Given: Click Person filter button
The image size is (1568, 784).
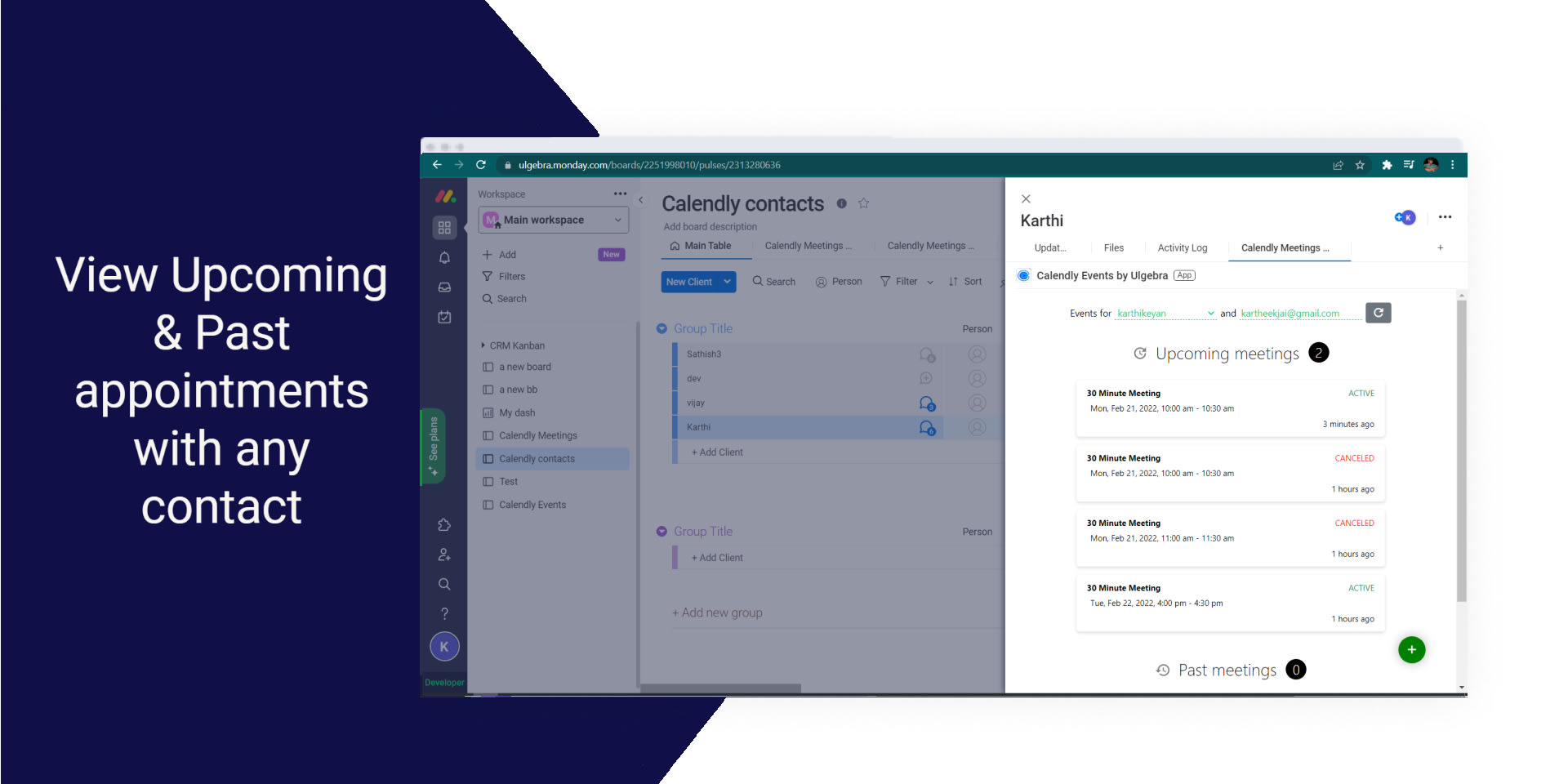Looking at the screenshot, I should pos(839,282).
